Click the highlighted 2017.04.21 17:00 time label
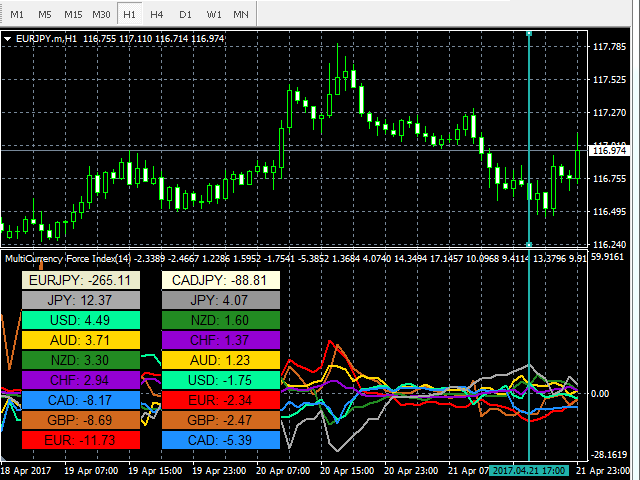The image size is (640, 480). click(529, 471)
